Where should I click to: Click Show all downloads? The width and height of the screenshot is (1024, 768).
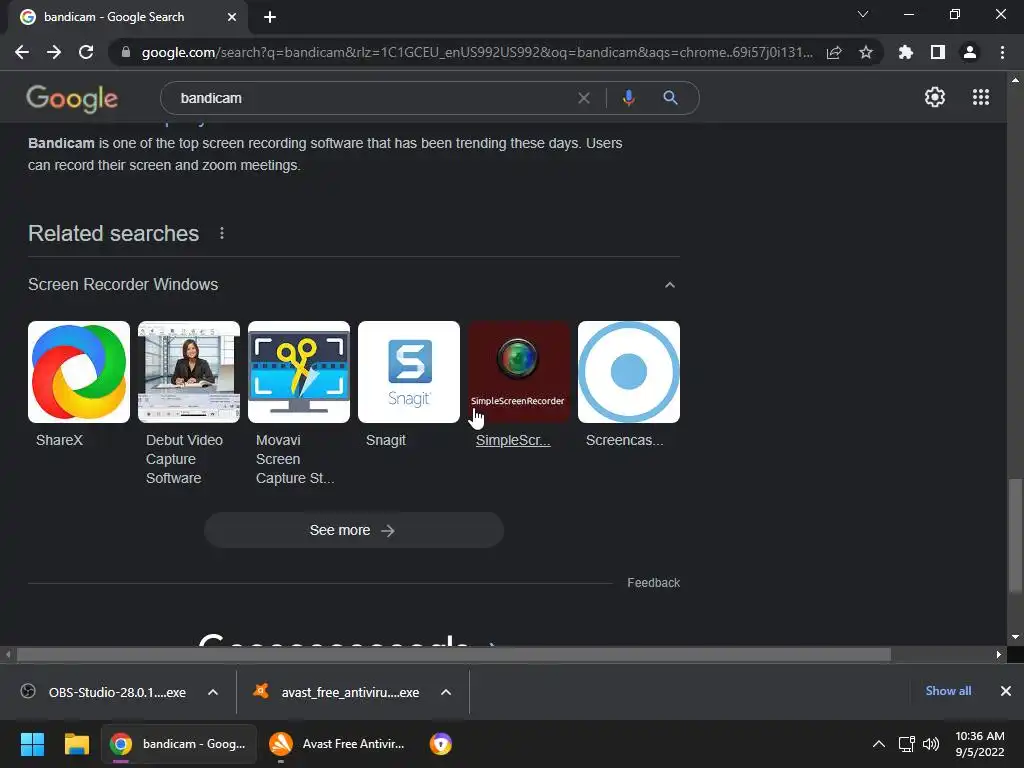coord(948,691)
